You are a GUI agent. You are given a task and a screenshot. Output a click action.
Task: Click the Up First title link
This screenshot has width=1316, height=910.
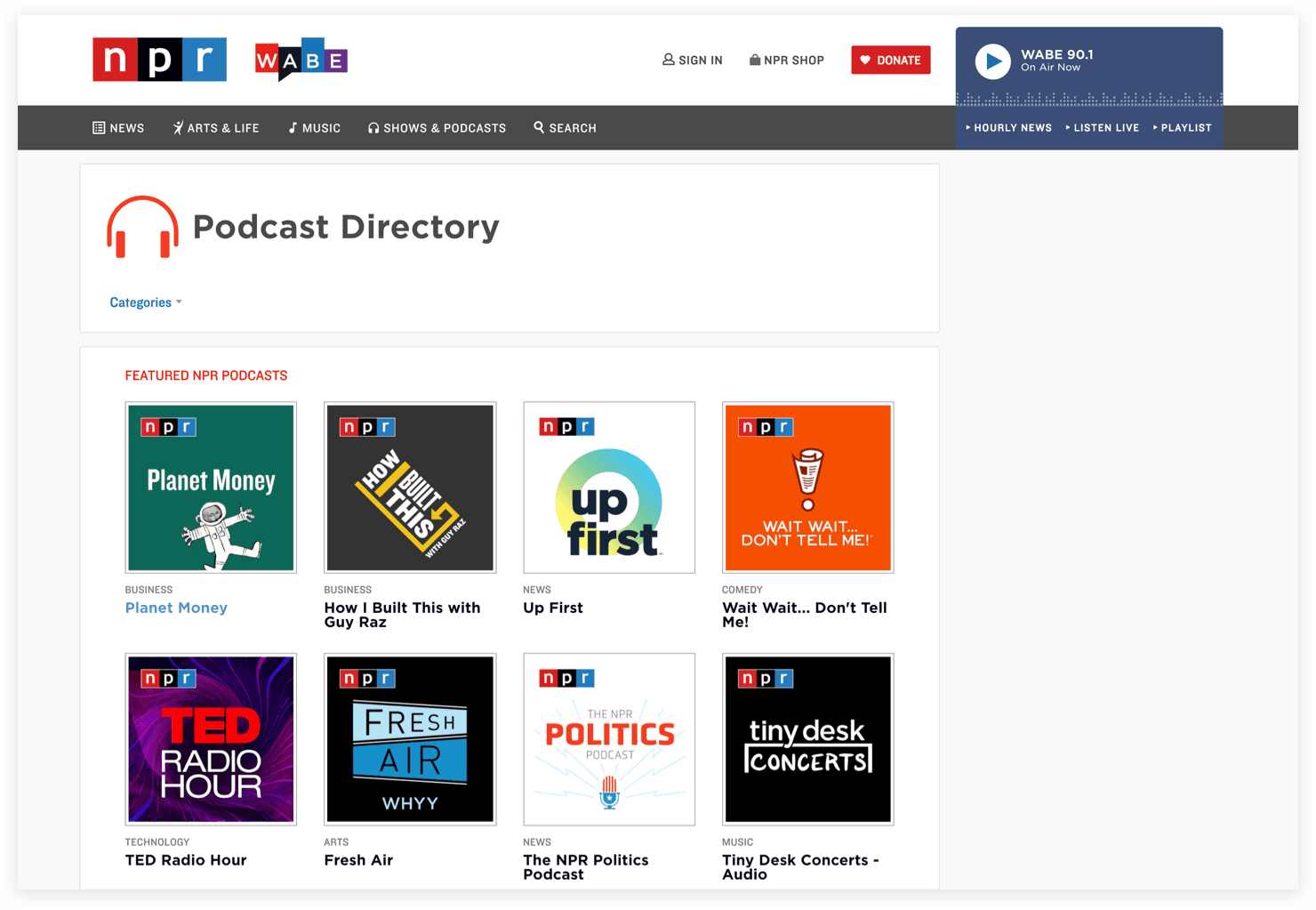[553, 608]
